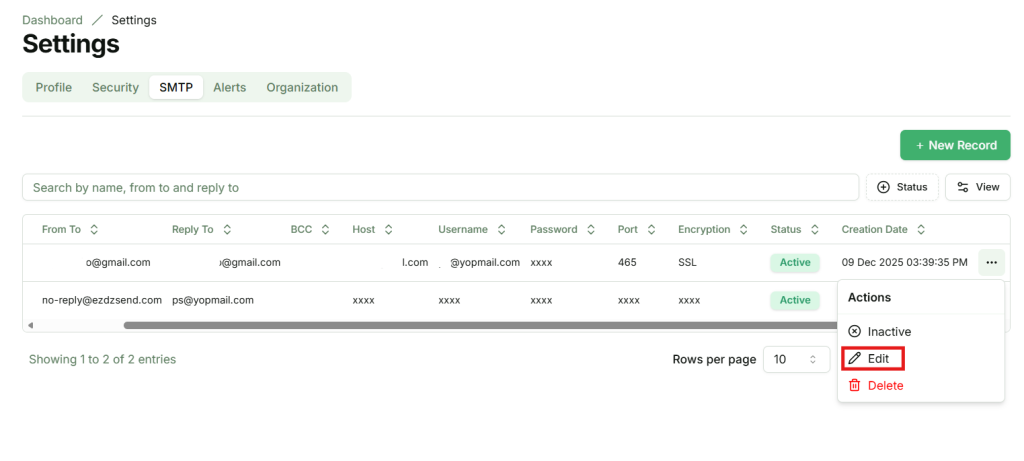Open the Alerts tab

[229, 88]
